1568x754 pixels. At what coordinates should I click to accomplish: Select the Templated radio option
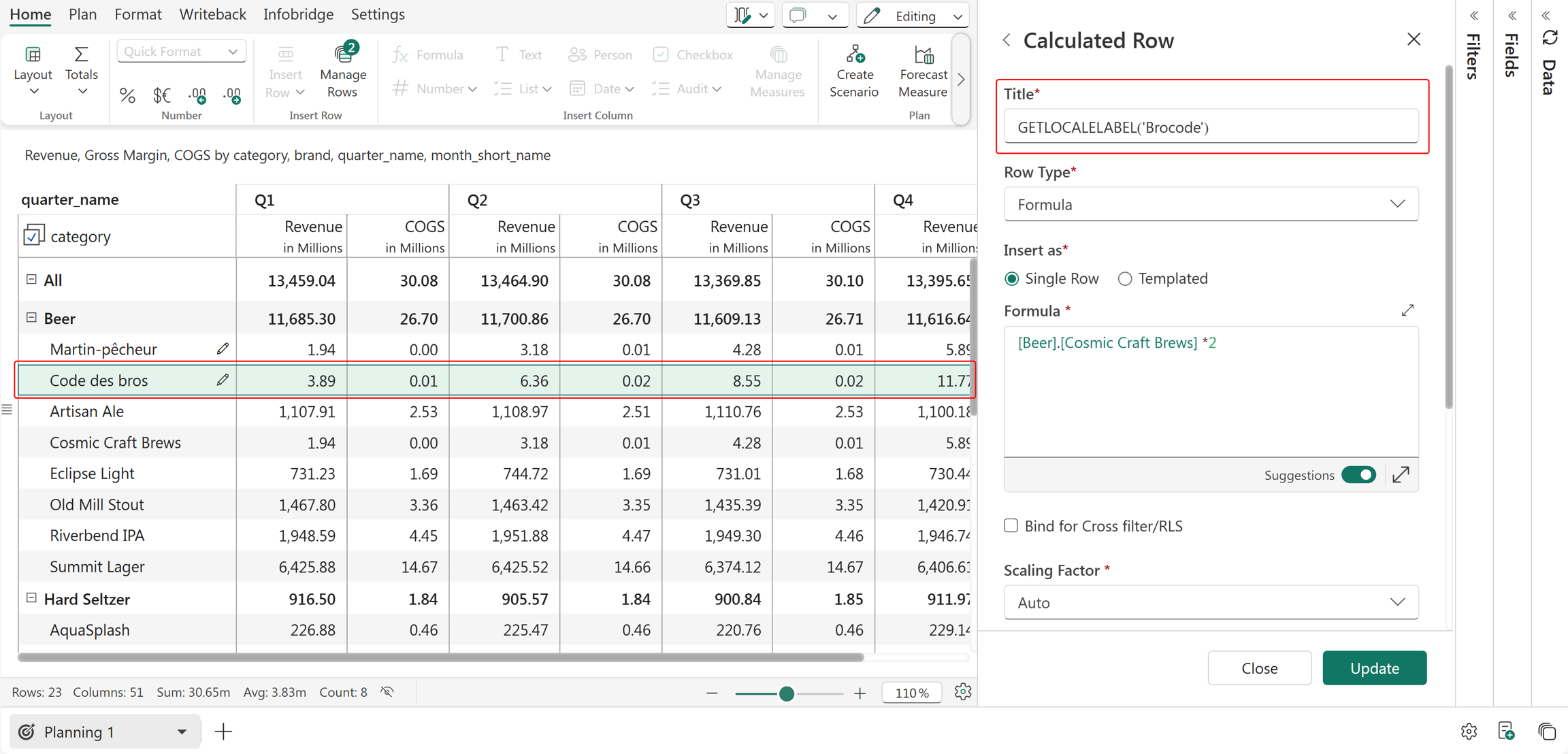coord(1125,278)
